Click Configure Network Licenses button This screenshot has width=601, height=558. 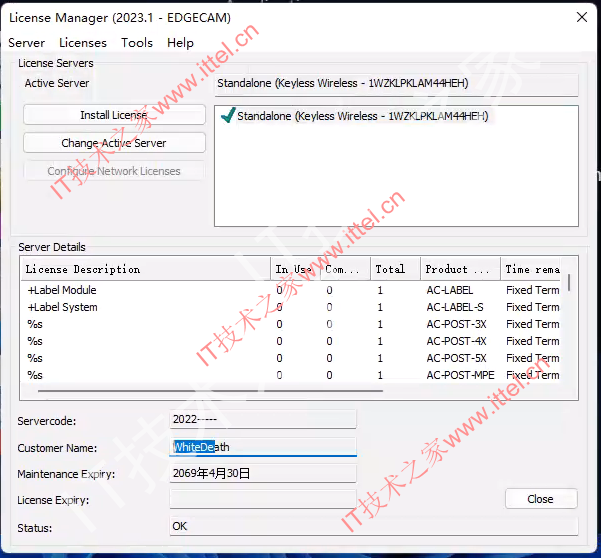(114, 171)
